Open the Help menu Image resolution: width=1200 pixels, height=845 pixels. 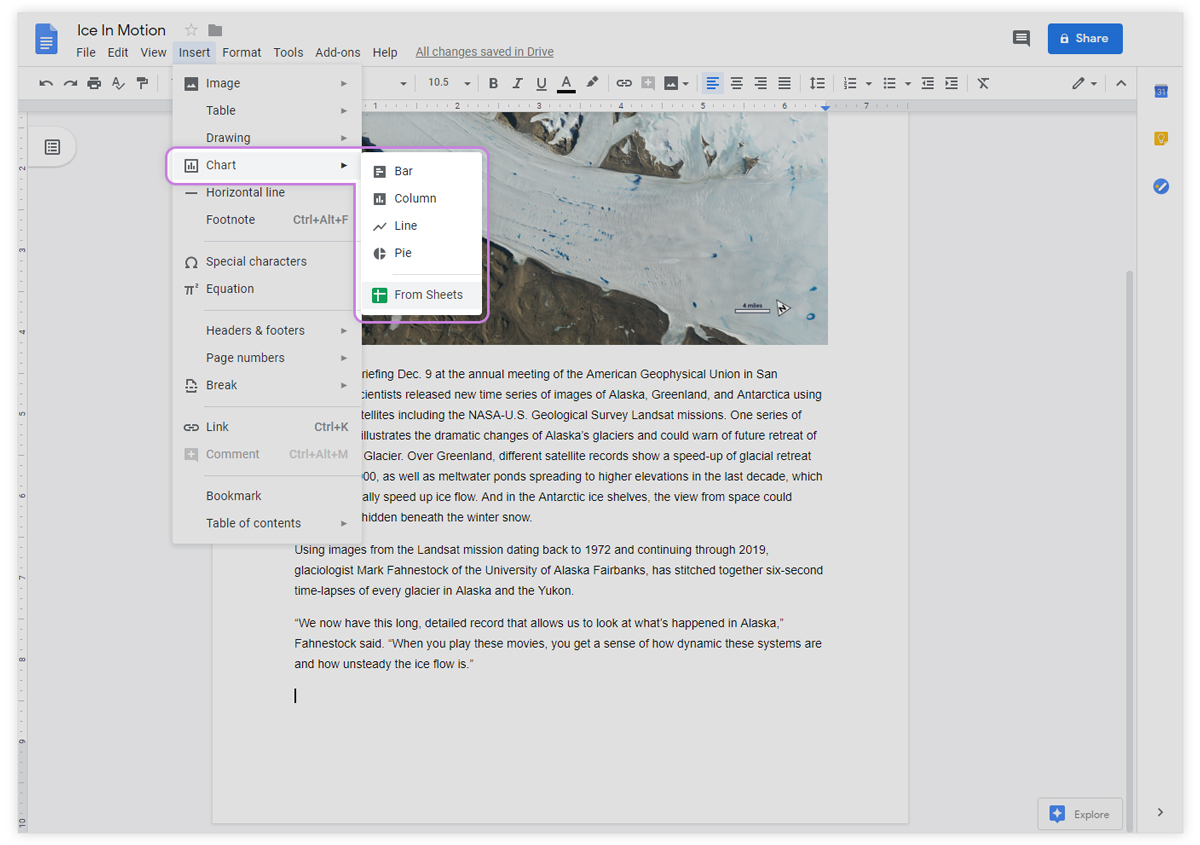[385, 52]
